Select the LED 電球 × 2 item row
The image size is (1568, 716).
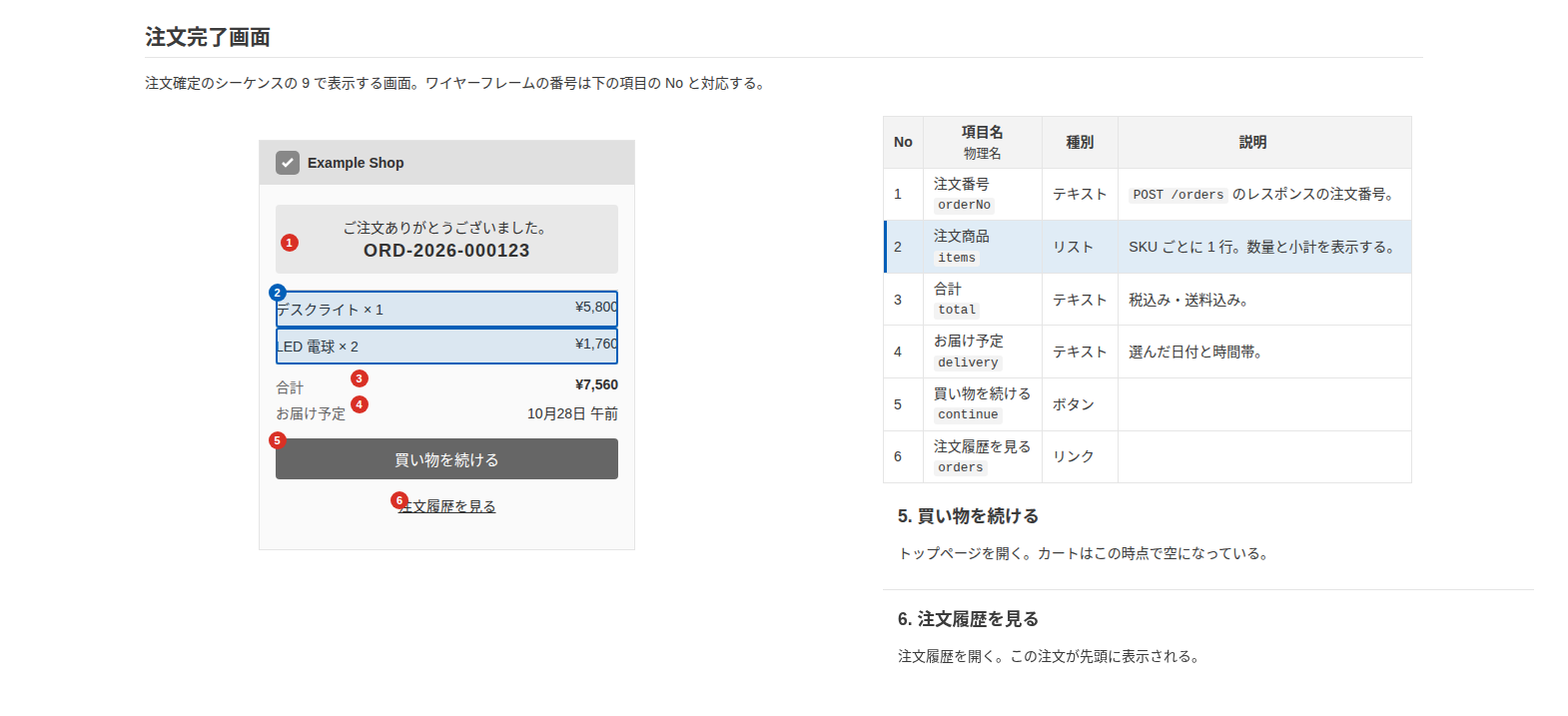pyautogui.click(x=446, y=347)
